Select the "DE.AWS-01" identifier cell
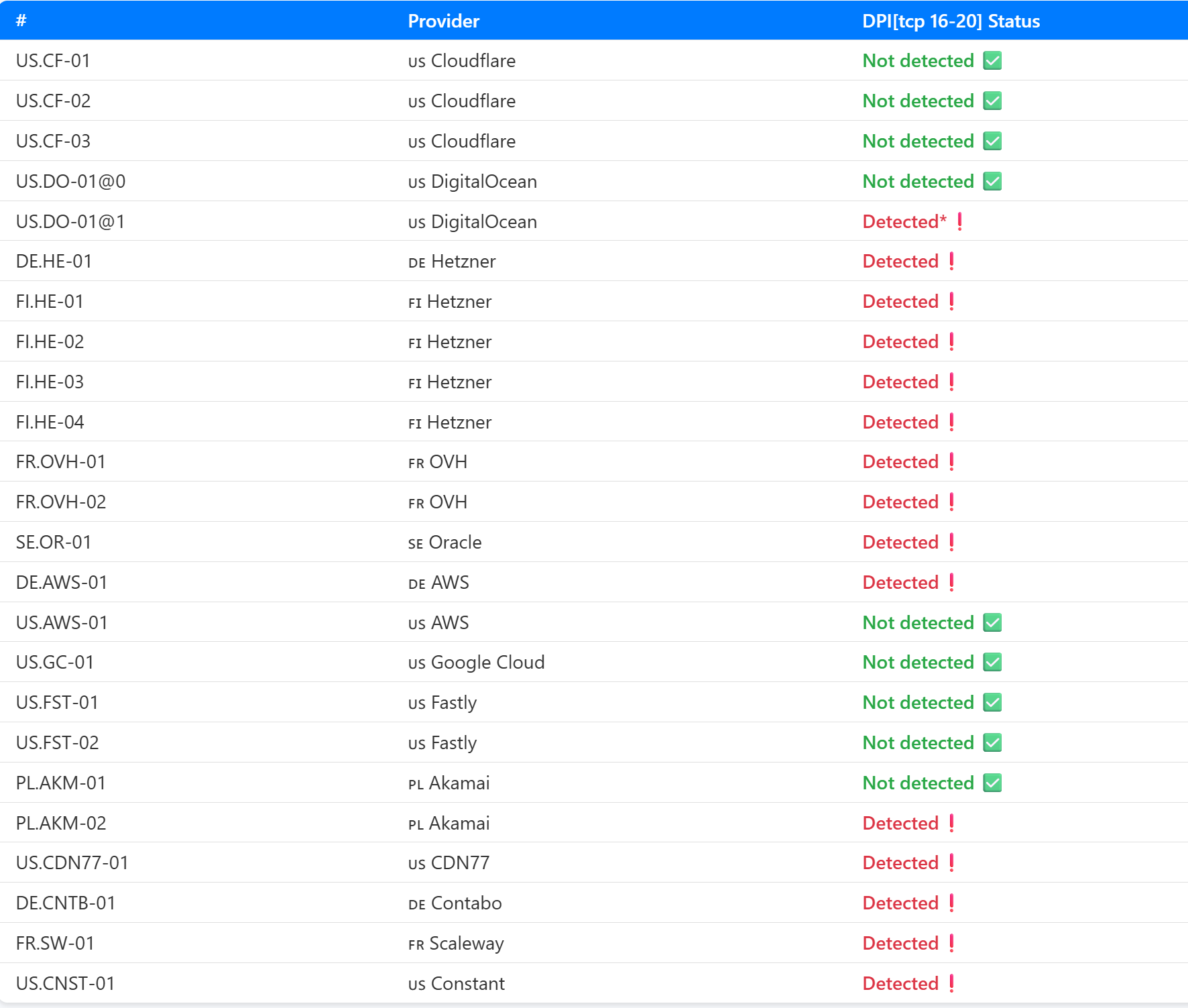The width and height of the screenshot is (1188, 1008). pos(62,582)
